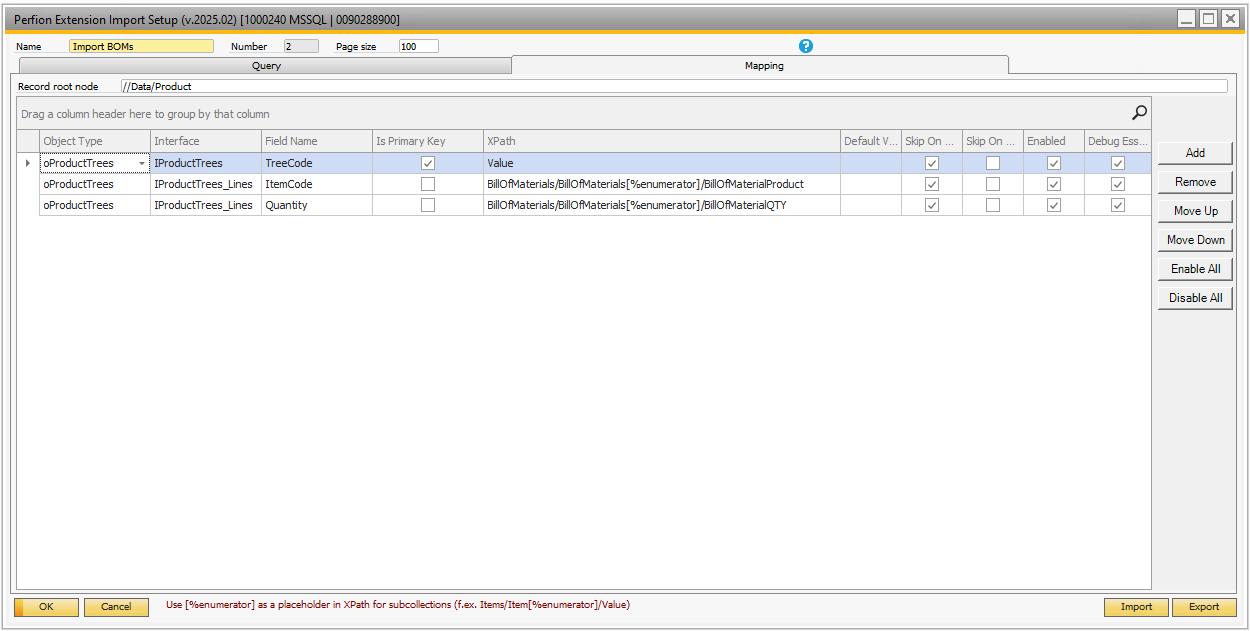
Task: Toggle Debug checkbox for Quantity row
Action: [x=1118, y=205]
